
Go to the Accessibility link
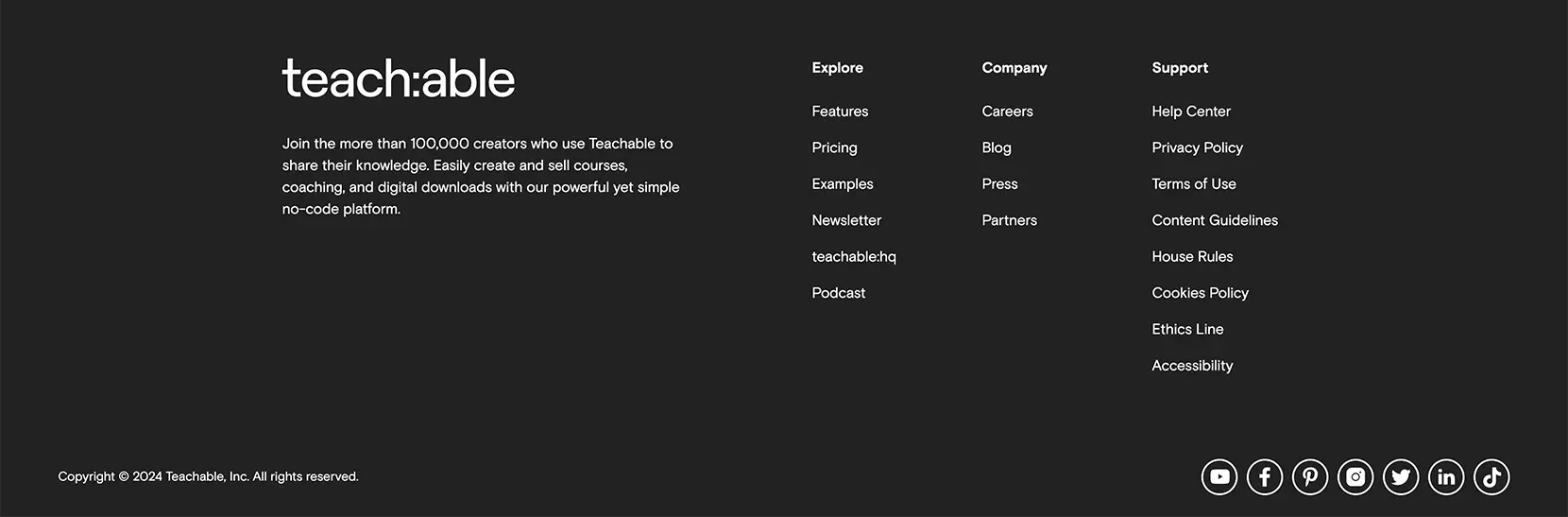pos(1192,366)
